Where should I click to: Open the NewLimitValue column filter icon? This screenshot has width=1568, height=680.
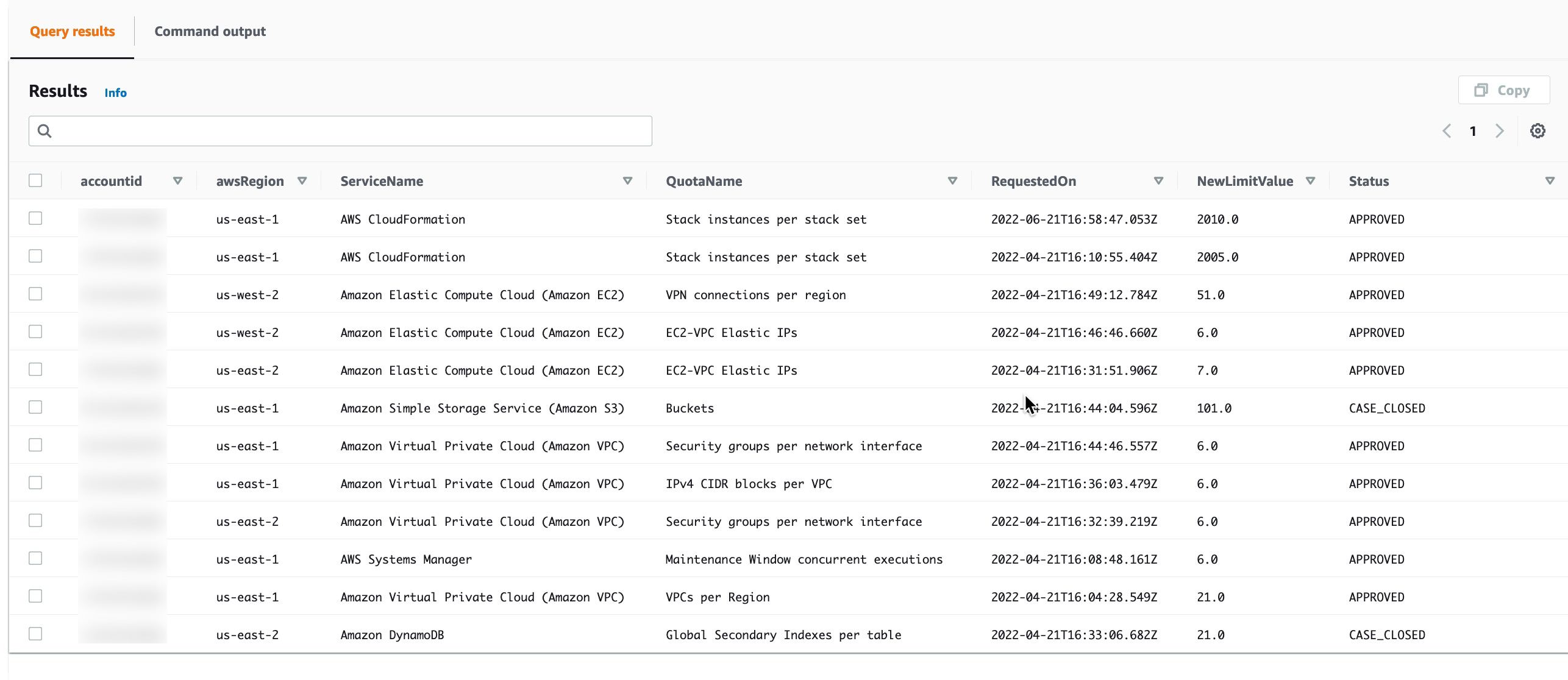1311,180
